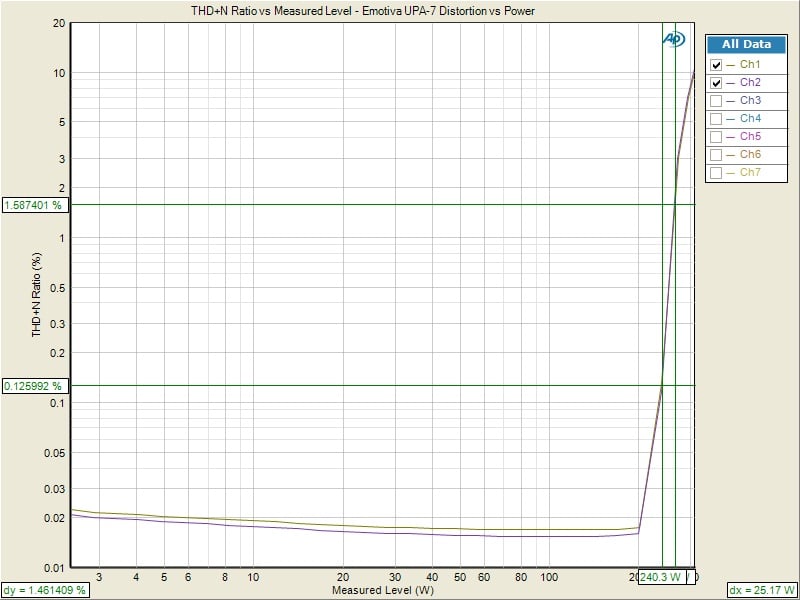Viewport: 800px width, 600px height.
Task: Enable the Ch5 checkbox
Action: [x=716, y=136]
